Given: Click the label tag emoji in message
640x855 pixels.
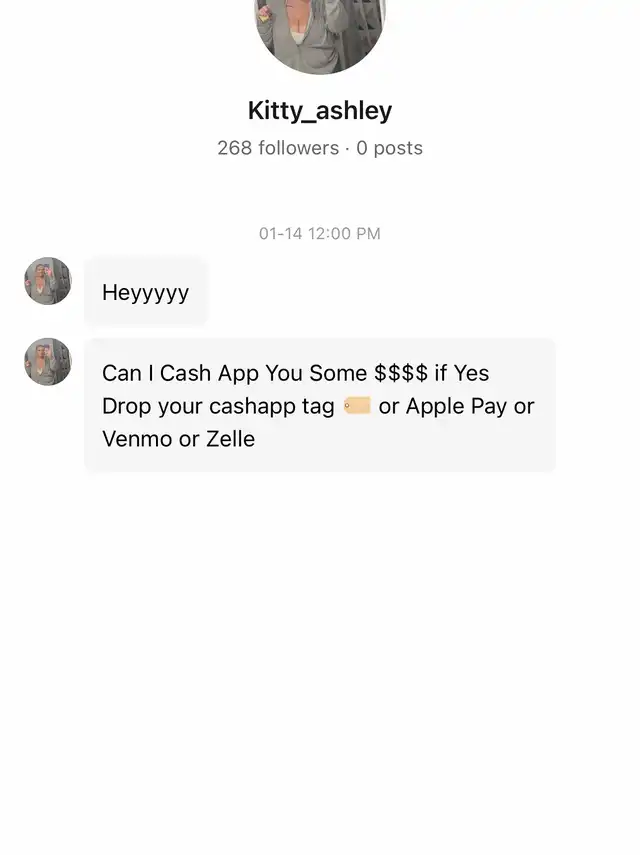Looking at the screenshot, I should [357, 406].
